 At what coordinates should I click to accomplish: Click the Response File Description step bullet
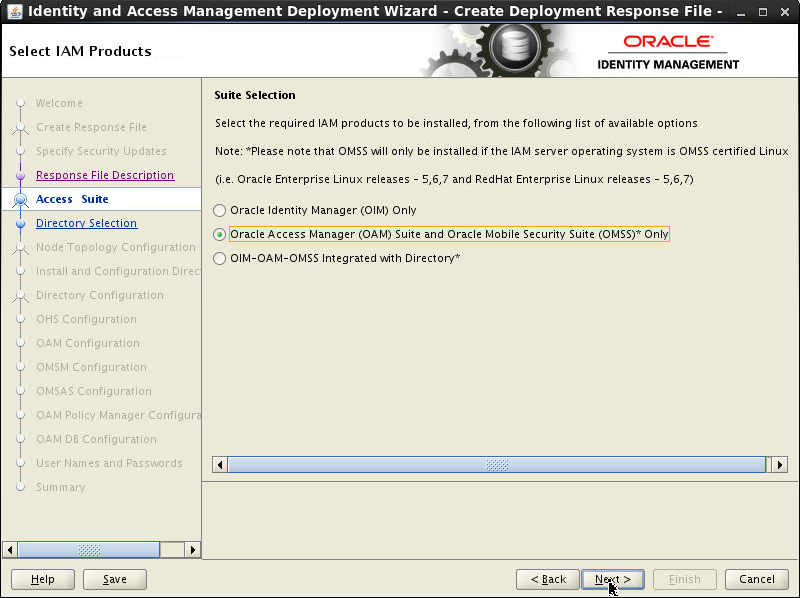tap(20, 176)
